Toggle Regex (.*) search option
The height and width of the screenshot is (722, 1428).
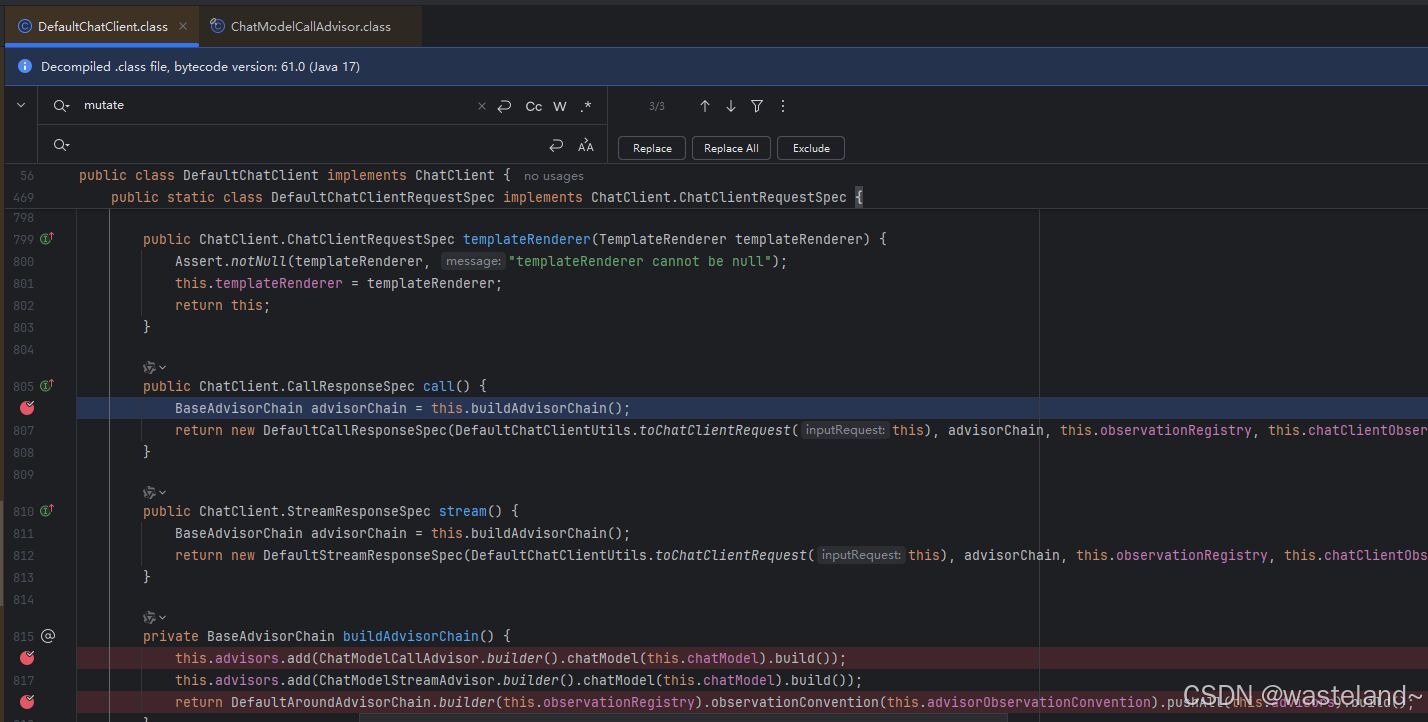(586, 106)
